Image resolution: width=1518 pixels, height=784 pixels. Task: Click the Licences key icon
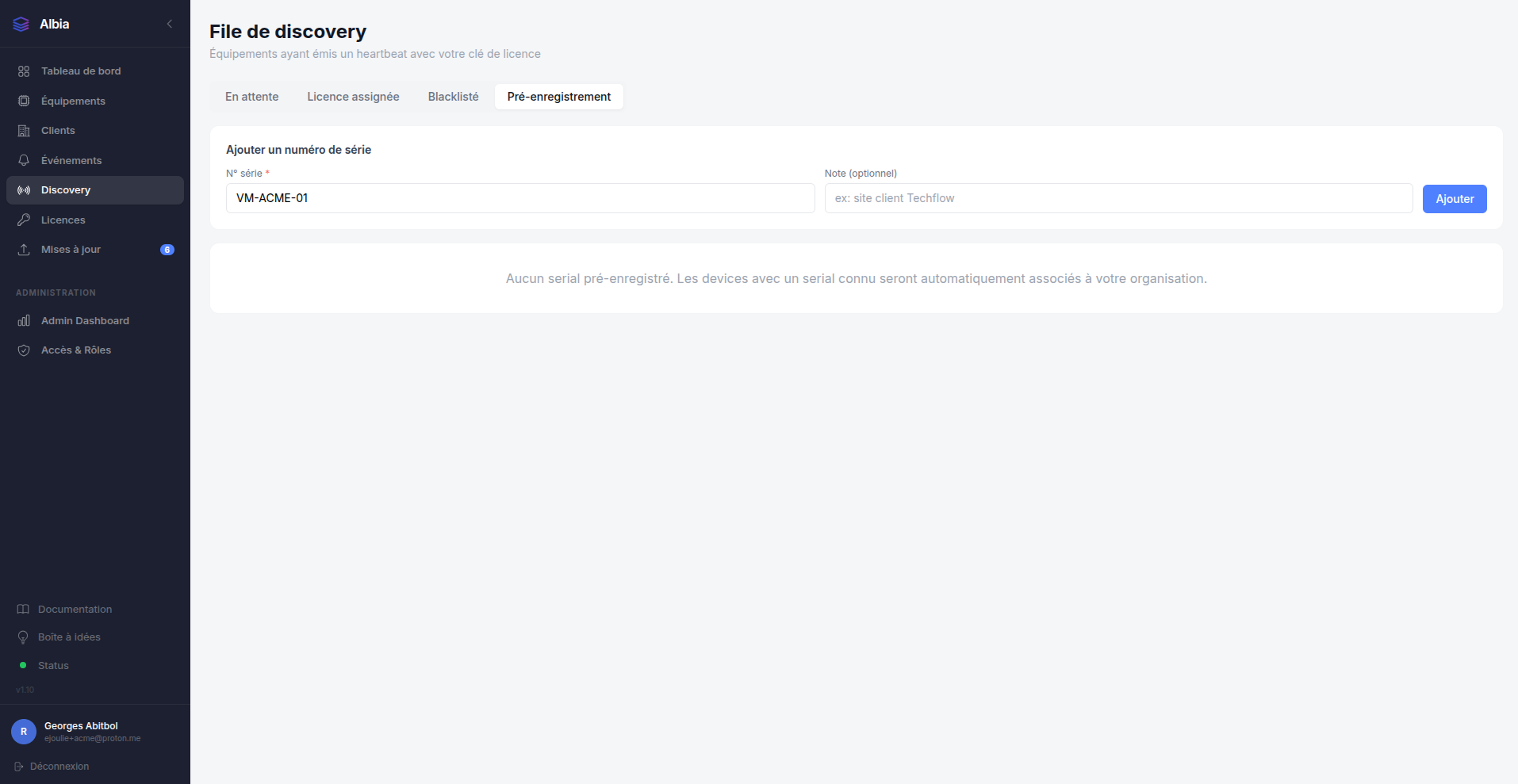coord(24,220)
